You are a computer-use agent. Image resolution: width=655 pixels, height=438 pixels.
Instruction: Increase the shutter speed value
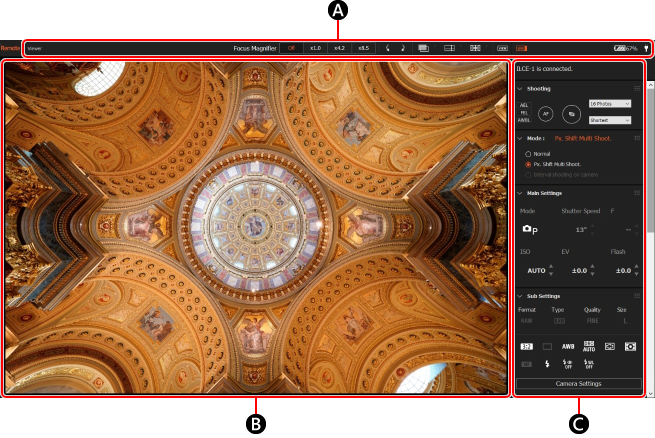point(592,227)
